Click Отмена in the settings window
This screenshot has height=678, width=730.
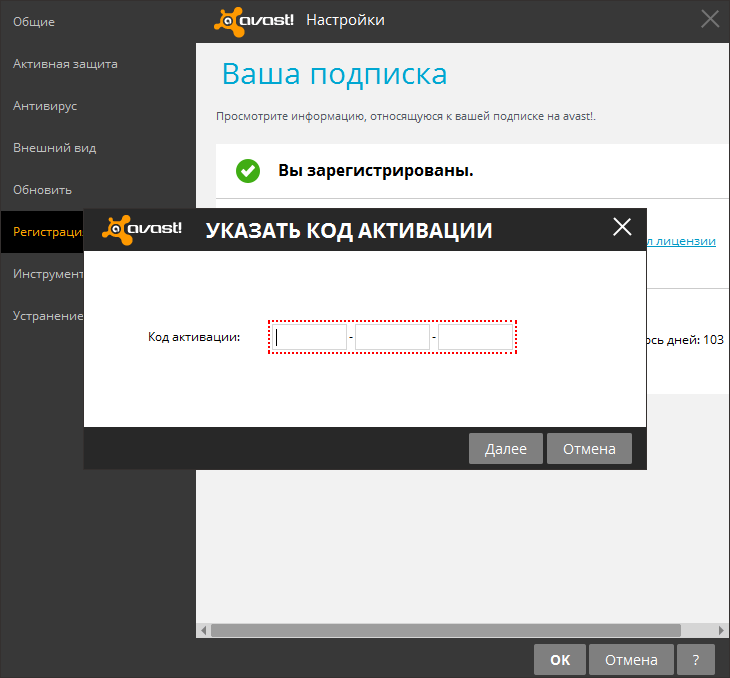tap(631, 659)
